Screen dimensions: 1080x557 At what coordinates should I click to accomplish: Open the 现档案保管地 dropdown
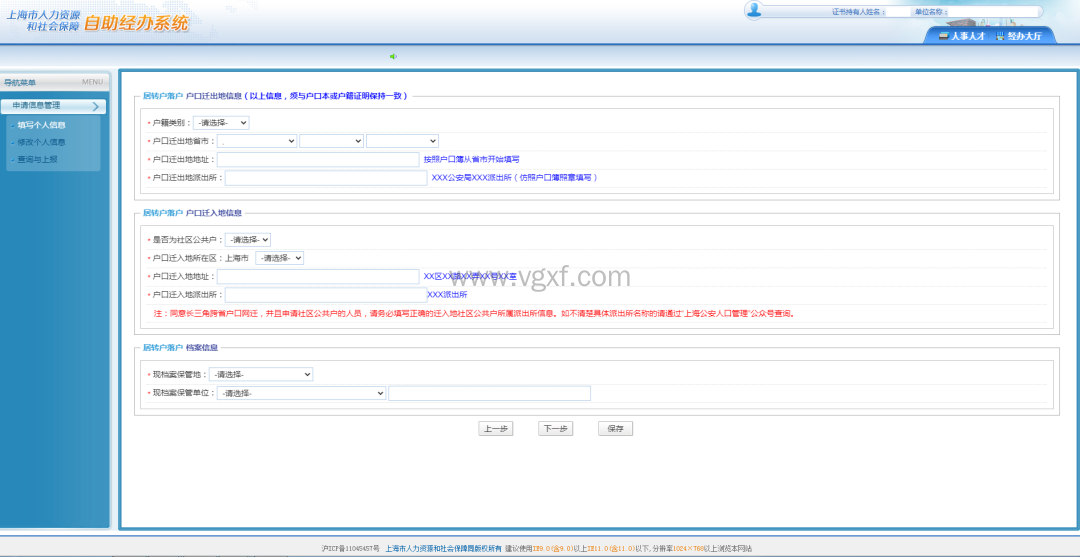[261, 374]
